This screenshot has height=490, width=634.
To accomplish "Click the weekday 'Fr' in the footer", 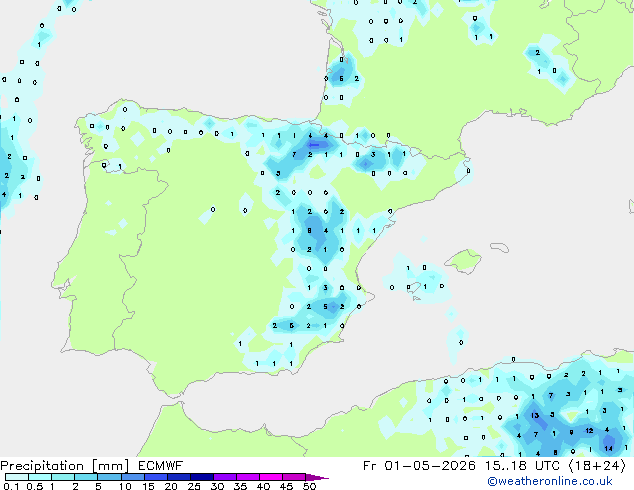I will [370, 466].
